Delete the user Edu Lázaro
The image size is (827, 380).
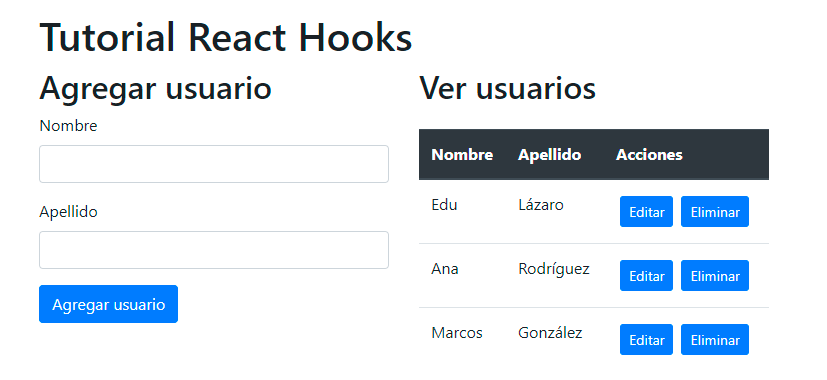click(x=715, y=212)
